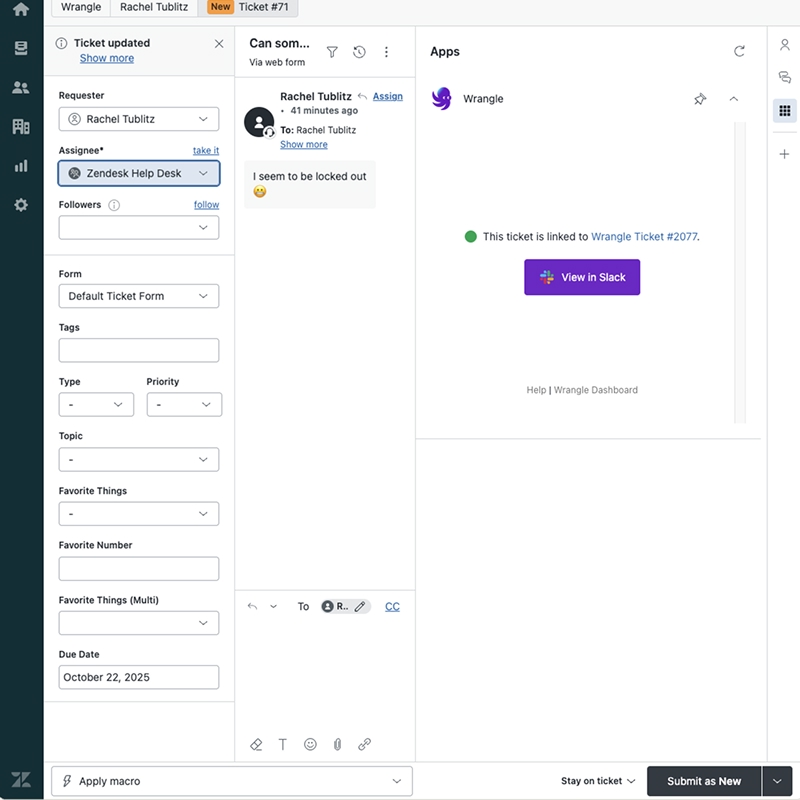Screen dimensions: 800x800
Task: Open the Home icon in sidebar
Action: point(21,10)
